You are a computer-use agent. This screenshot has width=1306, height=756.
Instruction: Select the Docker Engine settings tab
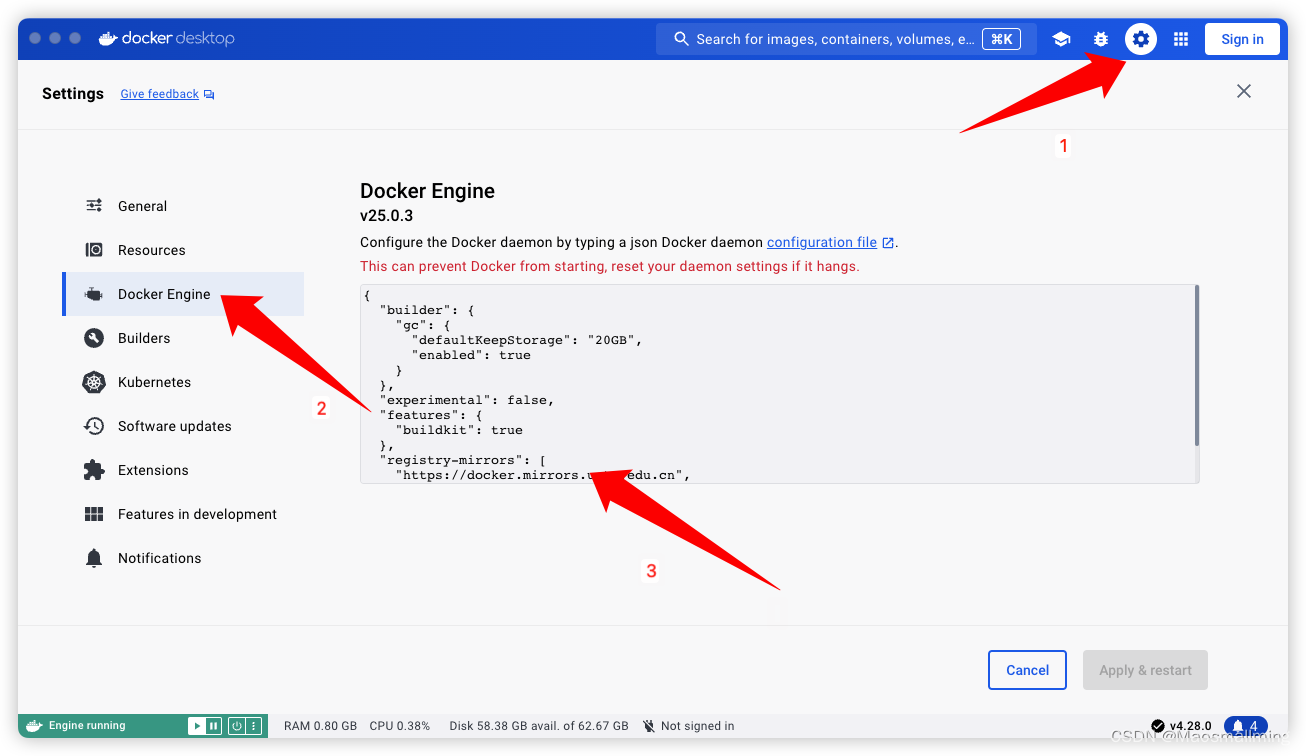pyautogui.click(x=183, y=294)
